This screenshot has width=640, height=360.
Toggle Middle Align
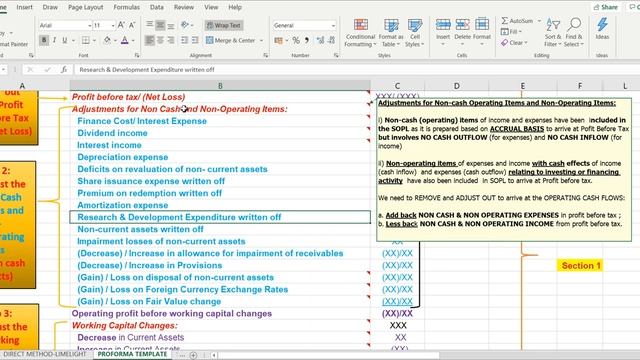(160, 25)
